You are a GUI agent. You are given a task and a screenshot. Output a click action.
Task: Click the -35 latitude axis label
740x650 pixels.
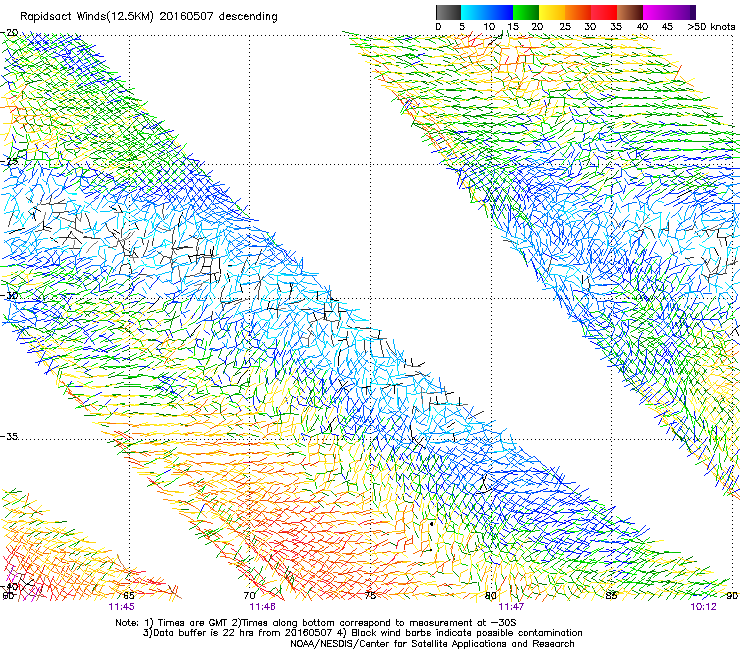9,436
